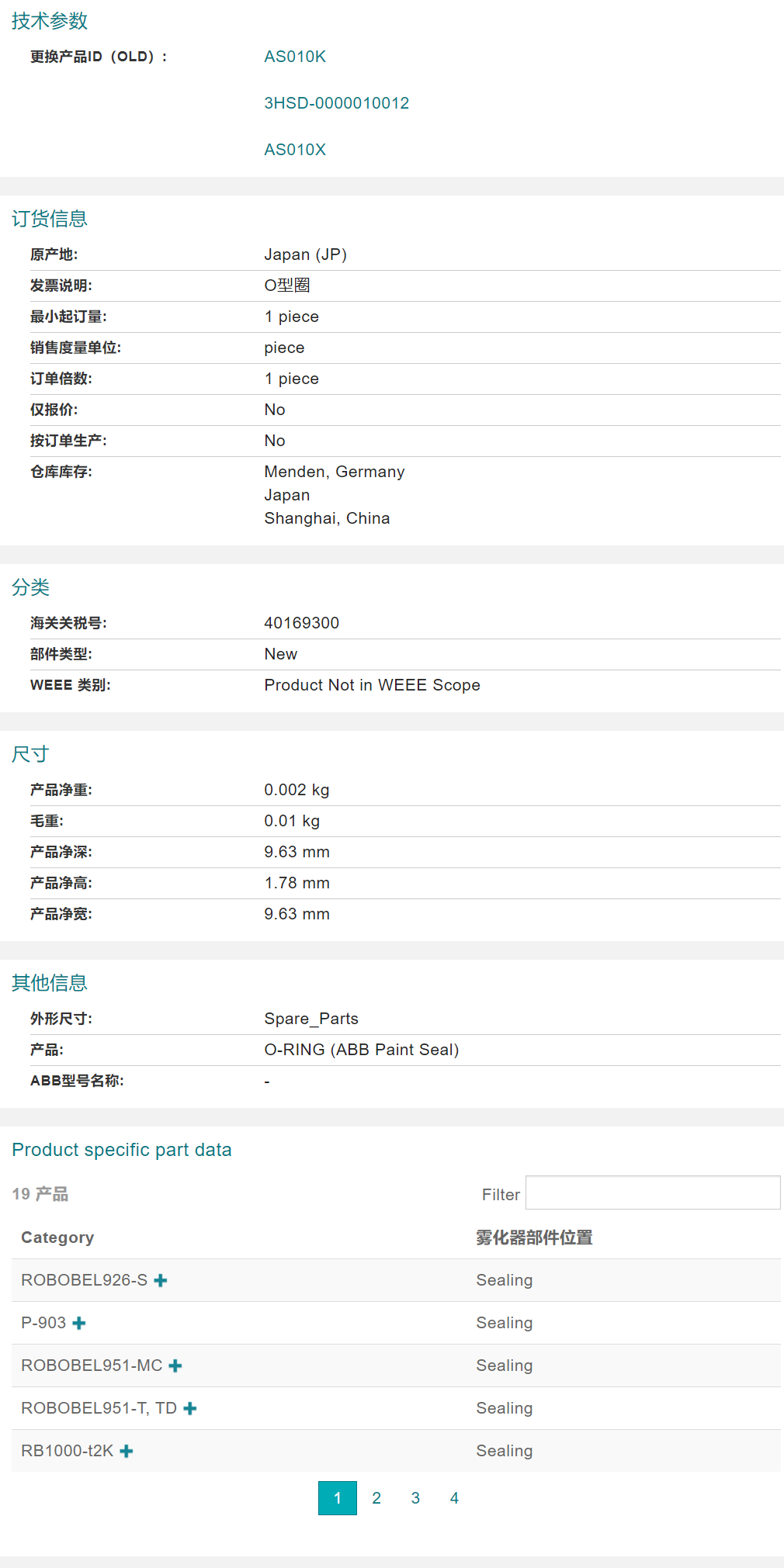
Task: Expand the RB1000-t2K row plus icon
Action: 127,1451
